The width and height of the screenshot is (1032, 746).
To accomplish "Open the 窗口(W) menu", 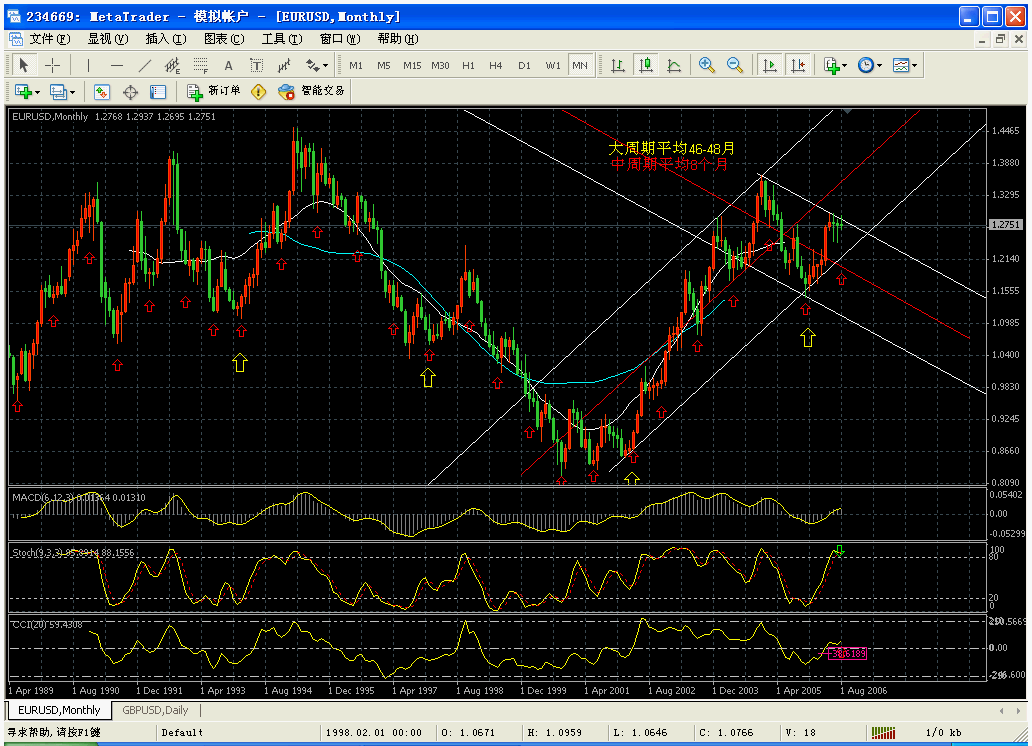I will tap(340, 40).
